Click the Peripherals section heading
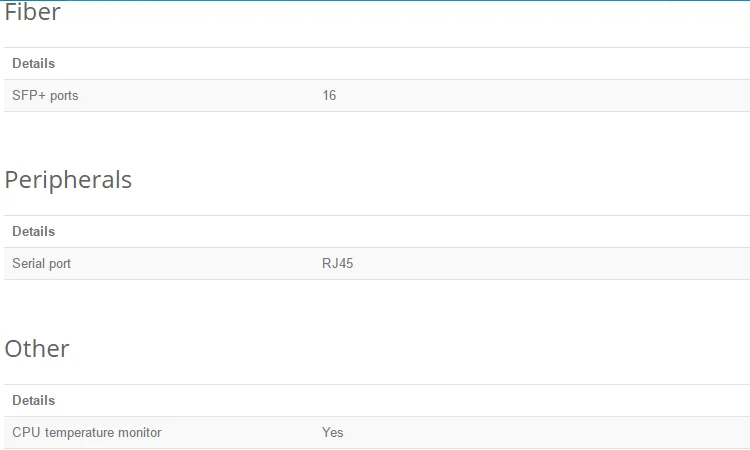The height and width of the screenshot is (450, 750). pos(68,181)
